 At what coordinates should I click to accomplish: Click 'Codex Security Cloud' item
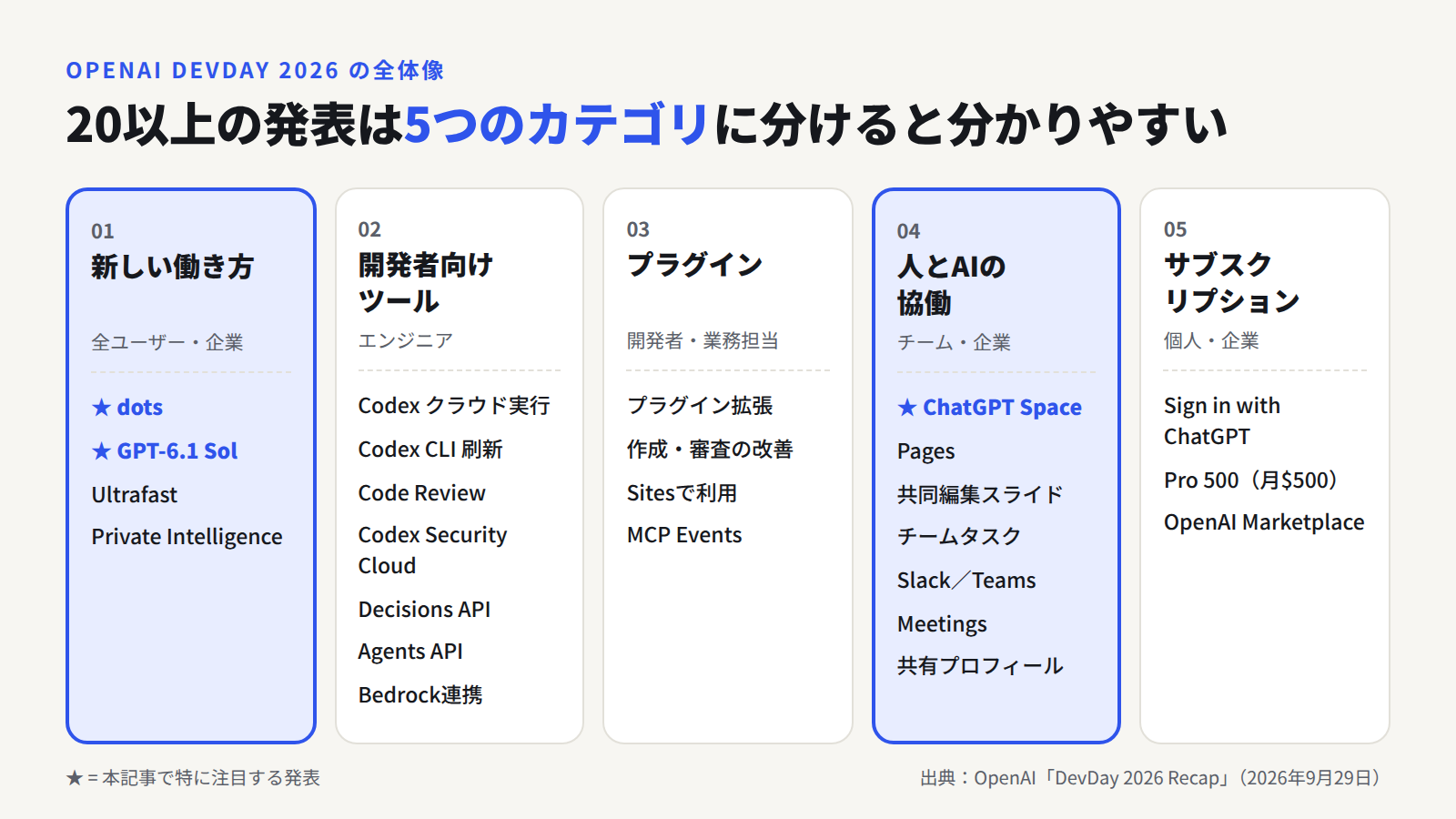433,551
